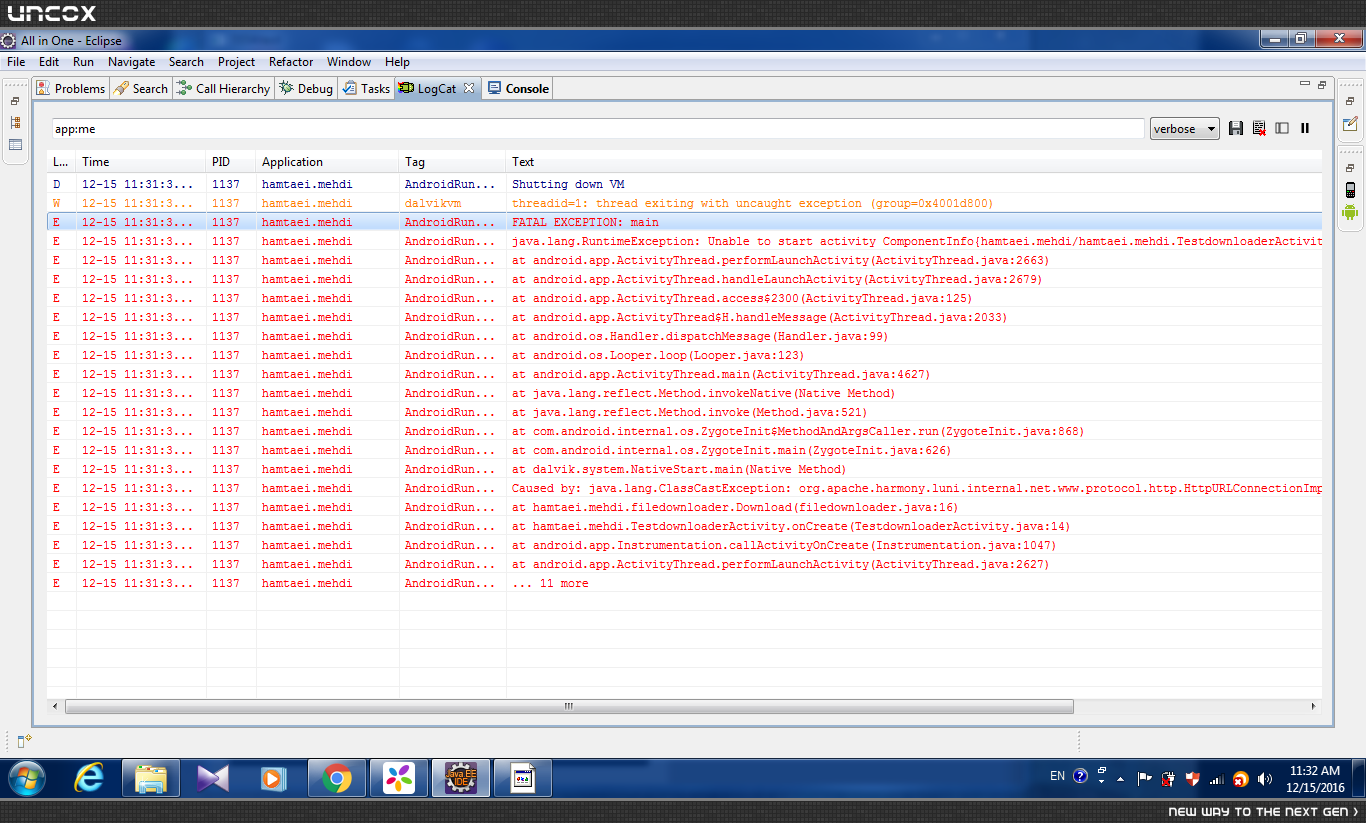Pause LogCat scroll lock

click(x=1305, y=128)
